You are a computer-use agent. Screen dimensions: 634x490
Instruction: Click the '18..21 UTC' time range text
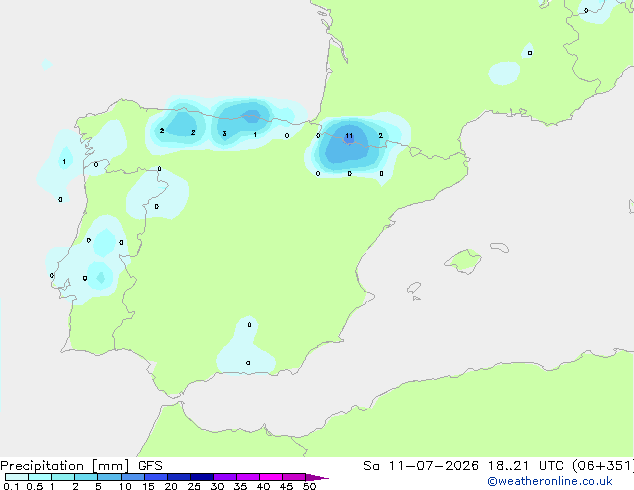pyautogui.click(x=527, y=466)
